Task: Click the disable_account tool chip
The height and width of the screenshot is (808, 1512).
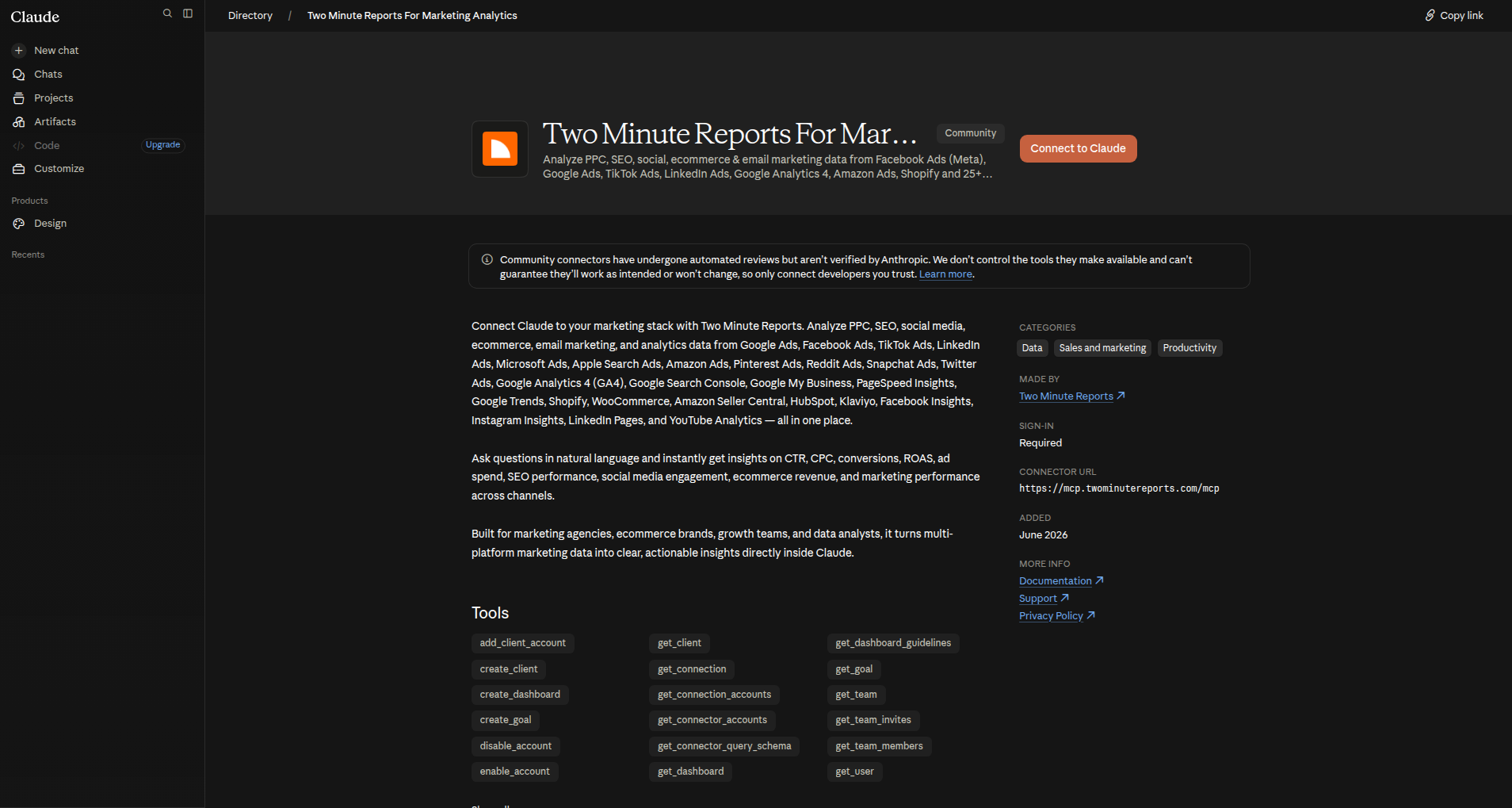Action: pos(516,746)
